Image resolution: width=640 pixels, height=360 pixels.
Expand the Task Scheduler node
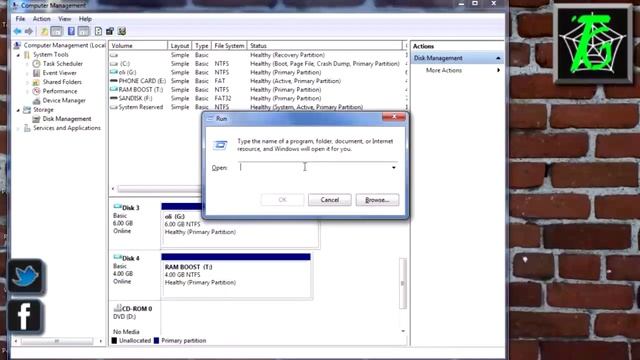28,64
